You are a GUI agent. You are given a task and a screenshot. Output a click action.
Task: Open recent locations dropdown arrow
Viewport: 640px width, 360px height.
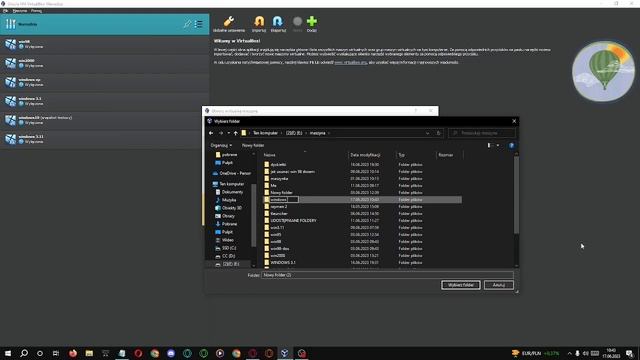click(229, 133)
